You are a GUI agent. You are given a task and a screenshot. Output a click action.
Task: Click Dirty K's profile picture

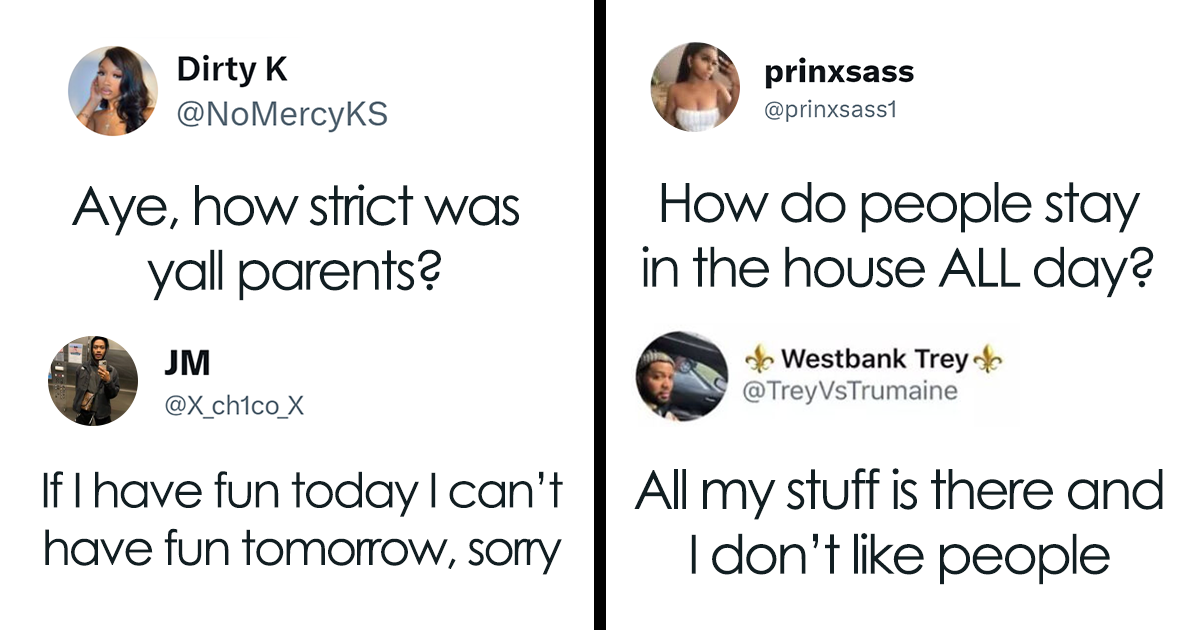(x=113, y=90)
